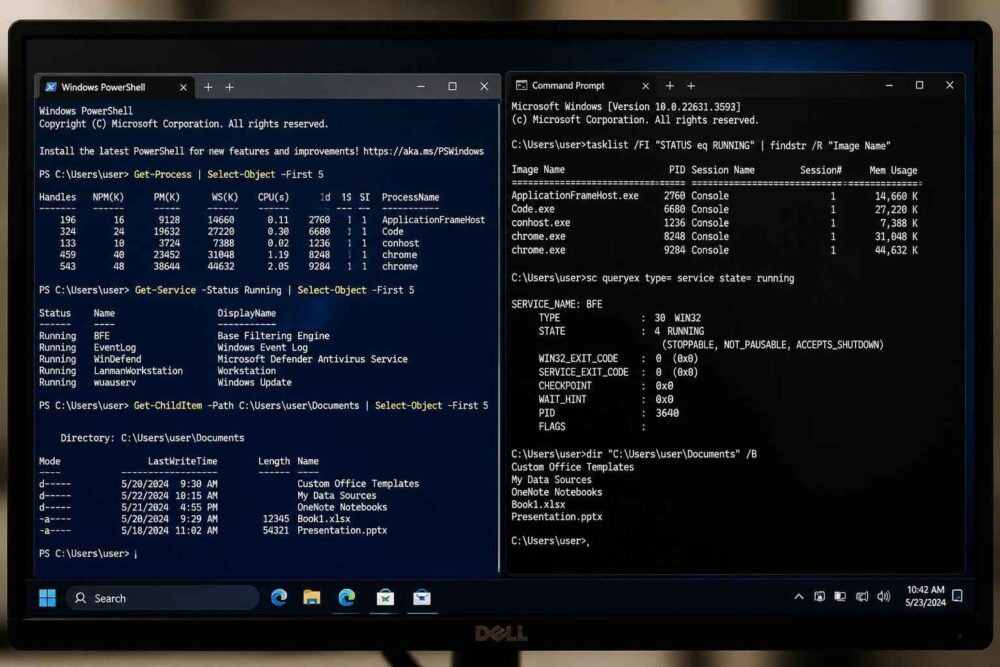The image size is (1000, 667).
Task: Click OneNote Notebooks in the PowerShell listing
Action: (x=342, y=507)
